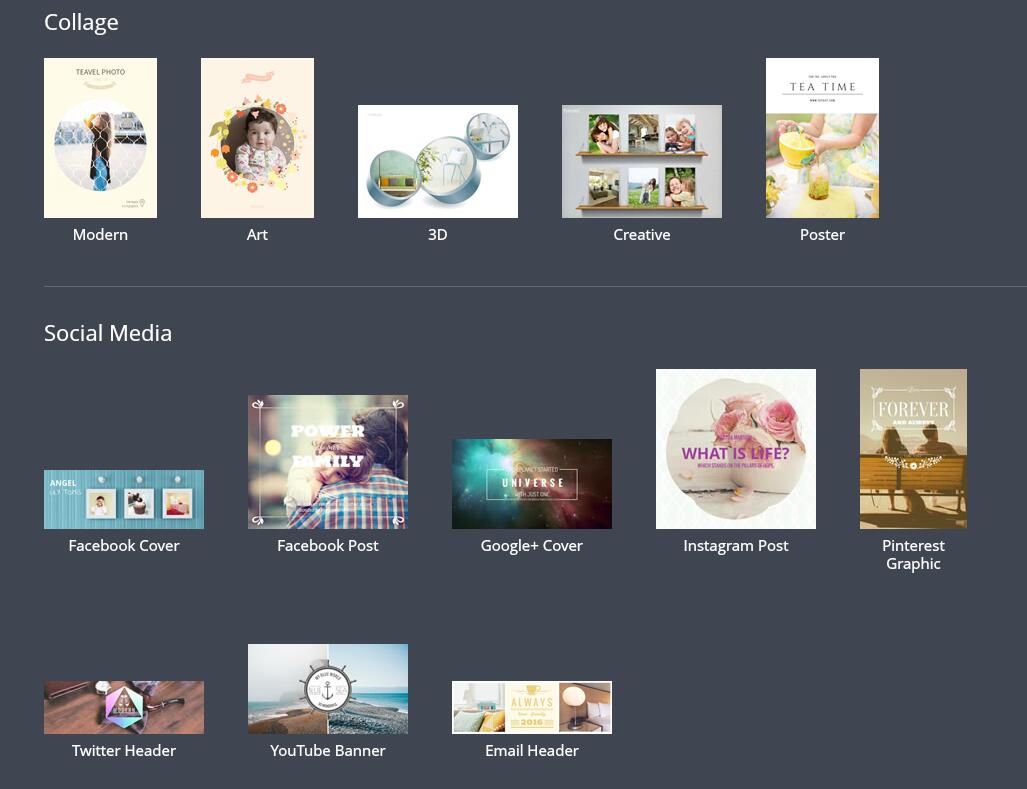Select the Pinterest Graphic Forever thumbnail

913,449
